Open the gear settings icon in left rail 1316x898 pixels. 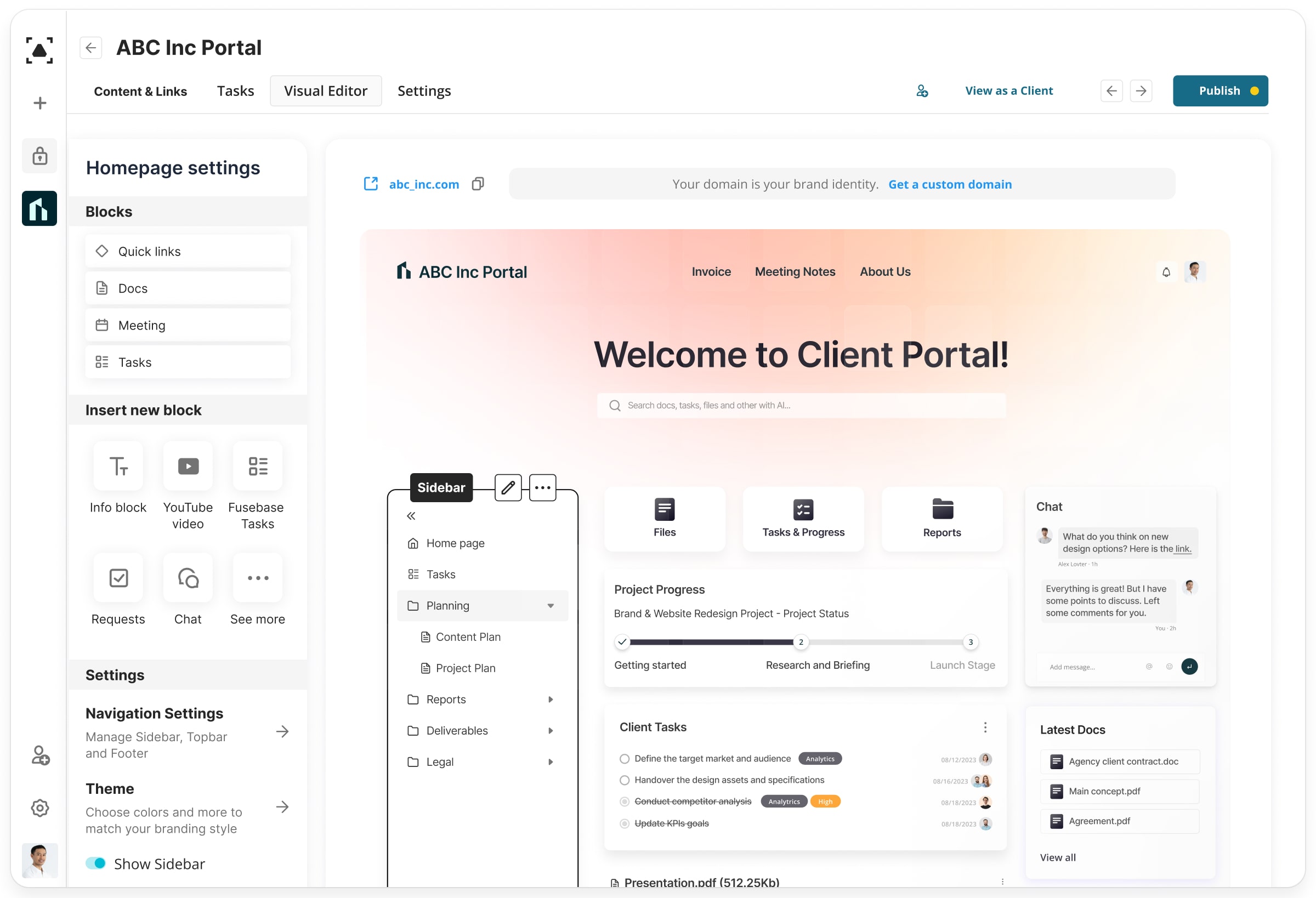(39, 808)
